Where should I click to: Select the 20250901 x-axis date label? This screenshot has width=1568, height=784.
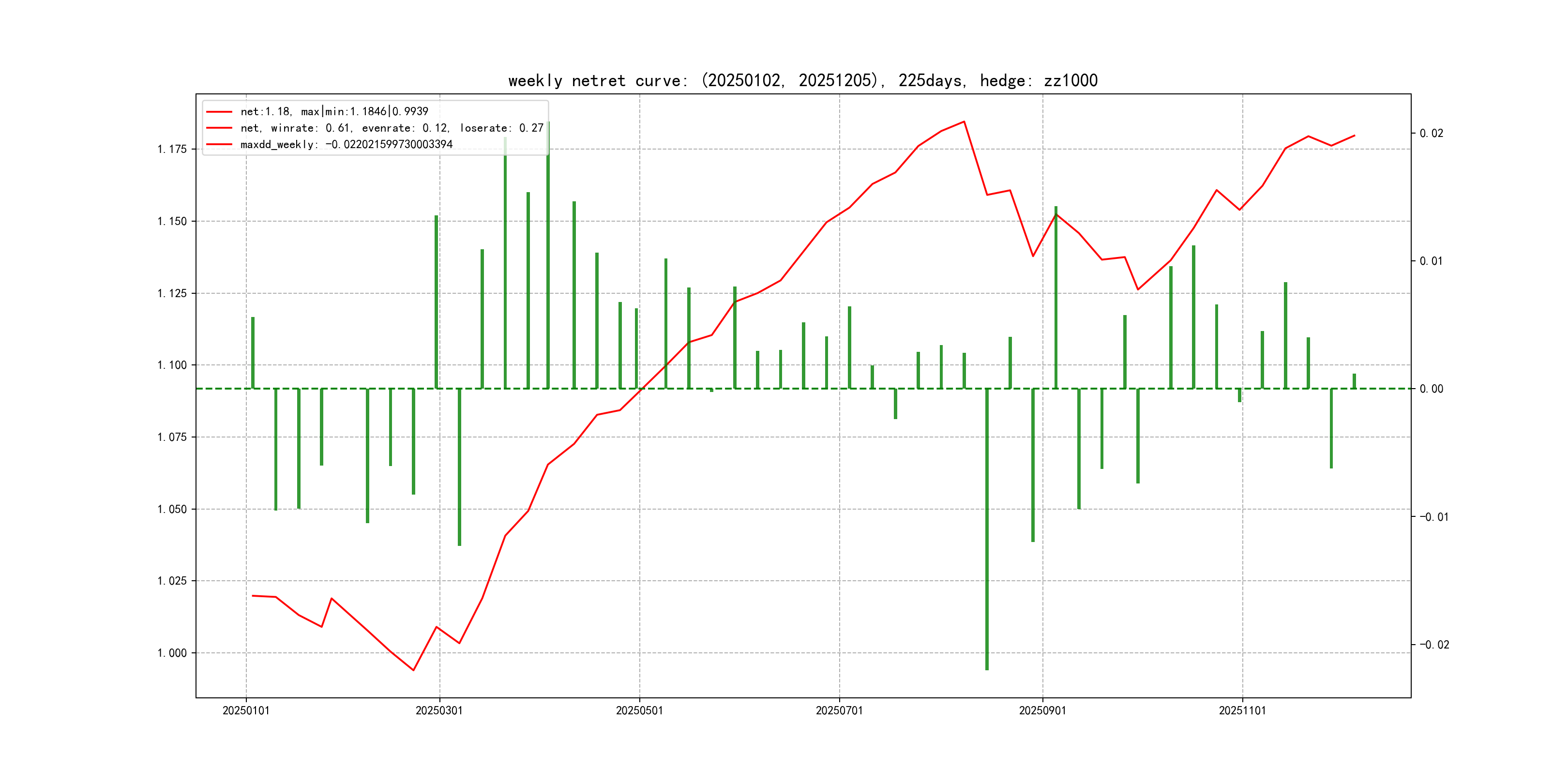tap(1042, 710)
